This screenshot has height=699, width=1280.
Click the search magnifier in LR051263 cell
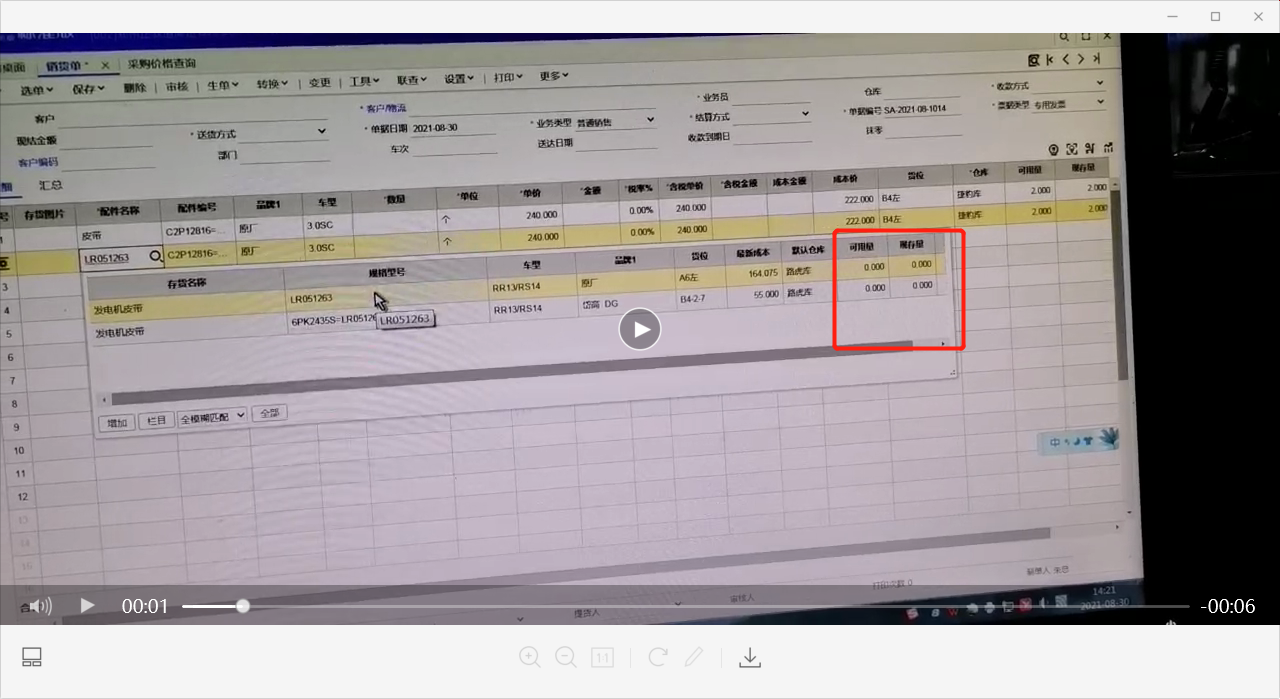tap(156, 258)
